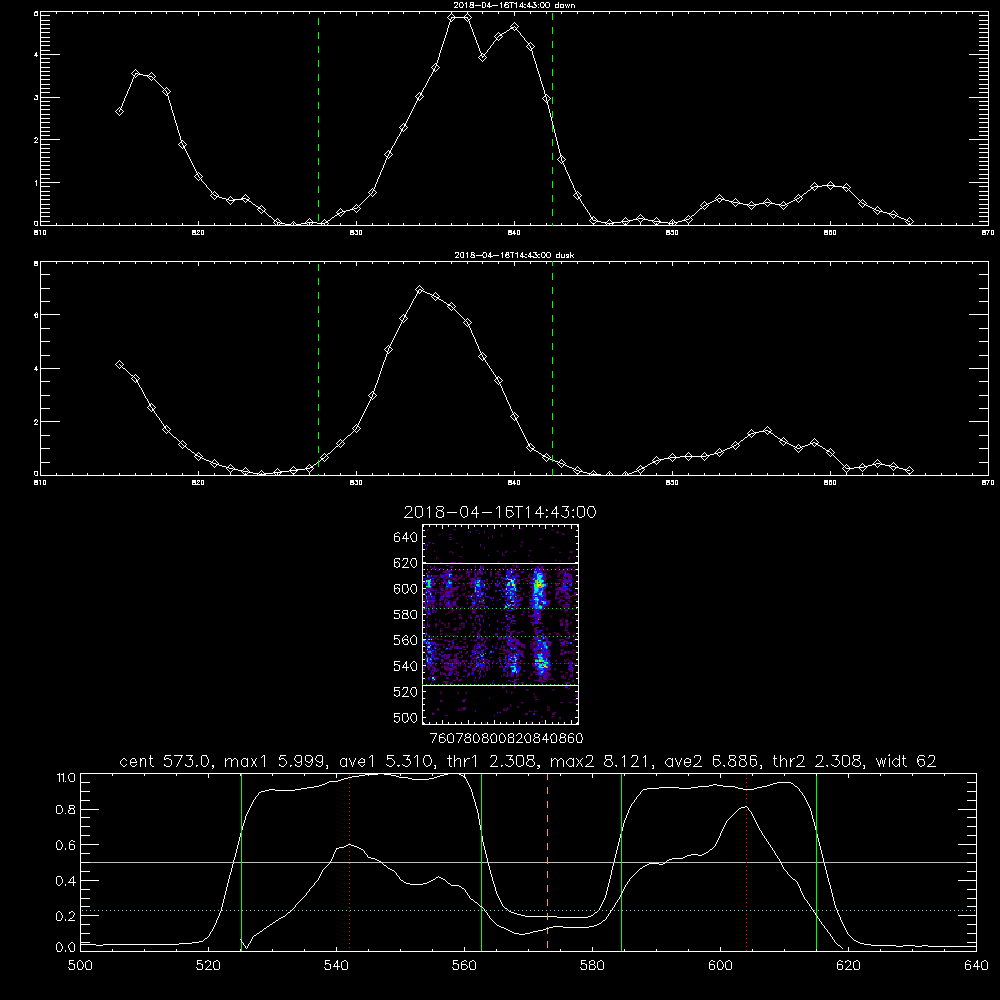The image size is (1000, 1000).
Task: Click the right green dashed line in dusk plot
Action: pos(552,368)
